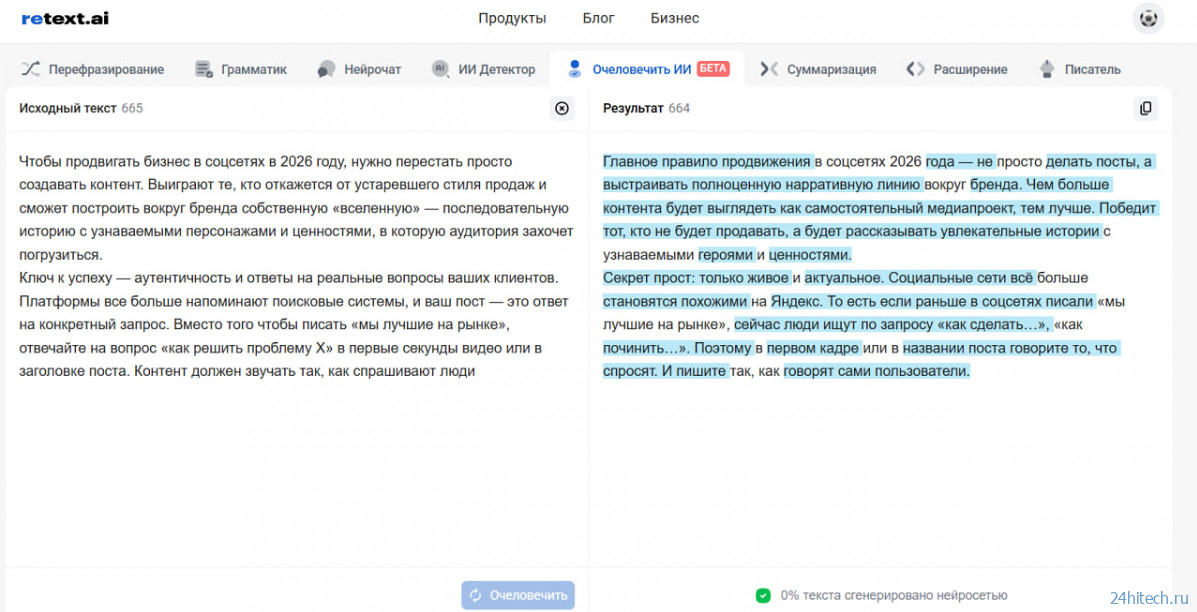Copy the result text
The image size is (1197, 612).
coord(1146,108)
